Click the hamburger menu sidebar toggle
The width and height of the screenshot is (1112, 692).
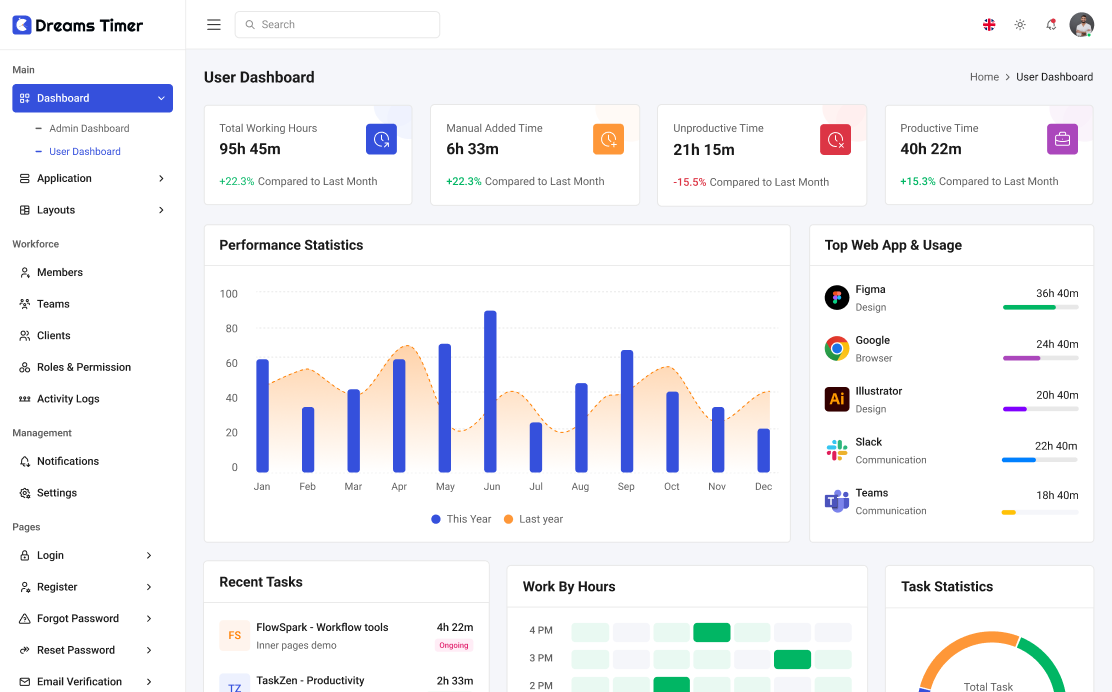tap(214, 25)
